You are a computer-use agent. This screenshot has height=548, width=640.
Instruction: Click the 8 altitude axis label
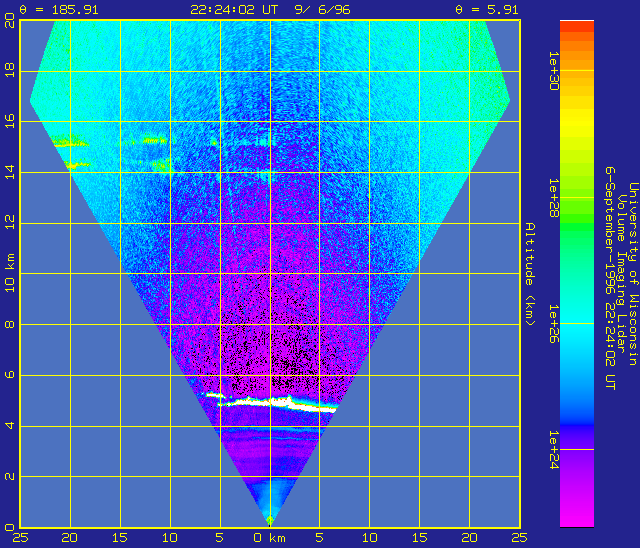[9, 324]
